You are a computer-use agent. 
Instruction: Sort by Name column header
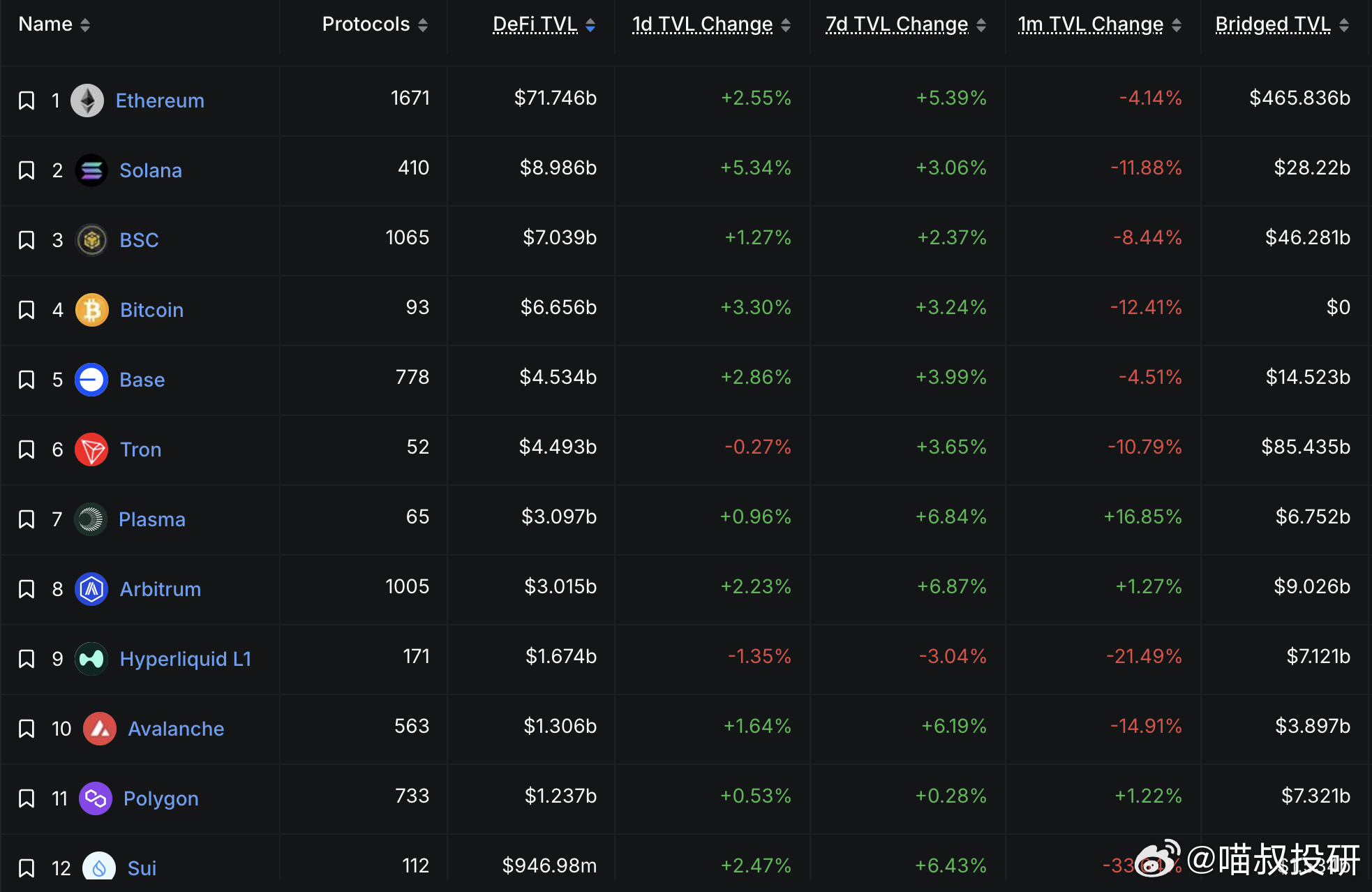(45, 24)
